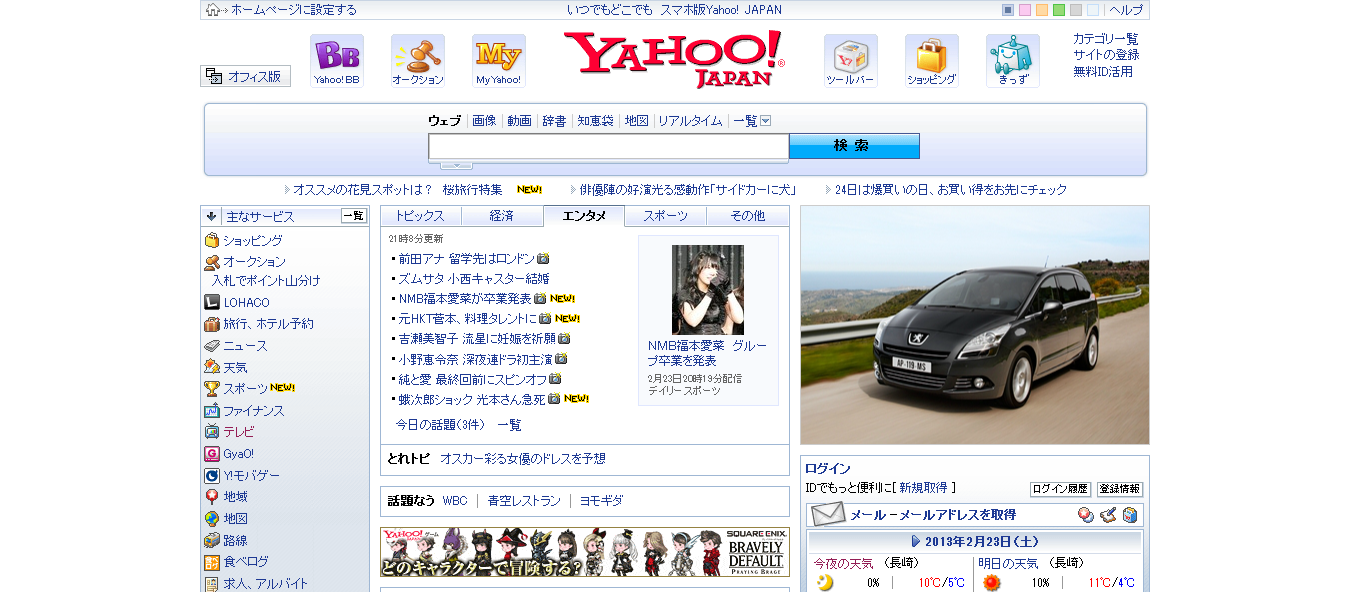Click the home icon in the top bar
The width and height of the screenshot is (1349, 592).
212,10
